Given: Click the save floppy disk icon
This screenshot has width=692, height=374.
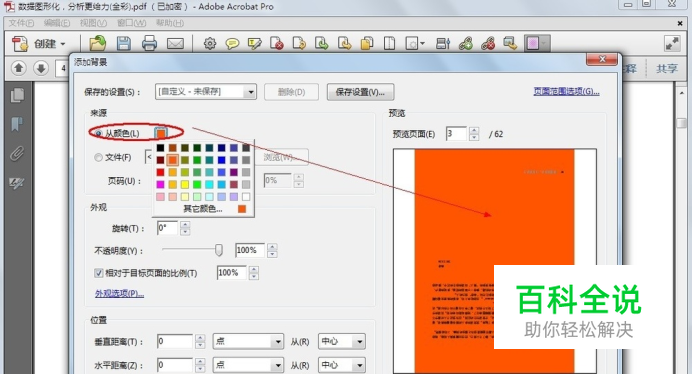Looking at the screenshot, I should 124,44.
